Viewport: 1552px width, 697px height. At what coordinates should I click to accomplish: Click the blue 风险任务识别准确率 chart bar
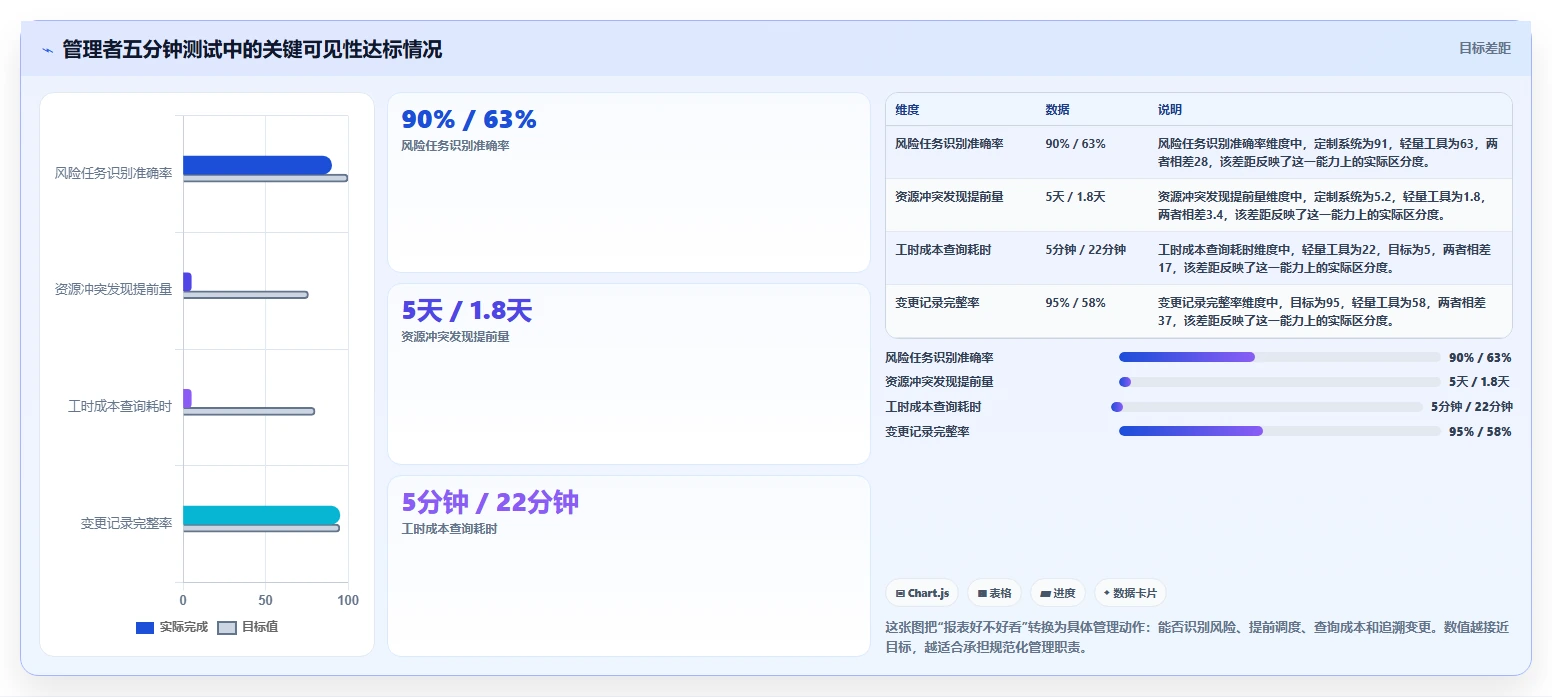pyautogui.click(x=257, y=165)
